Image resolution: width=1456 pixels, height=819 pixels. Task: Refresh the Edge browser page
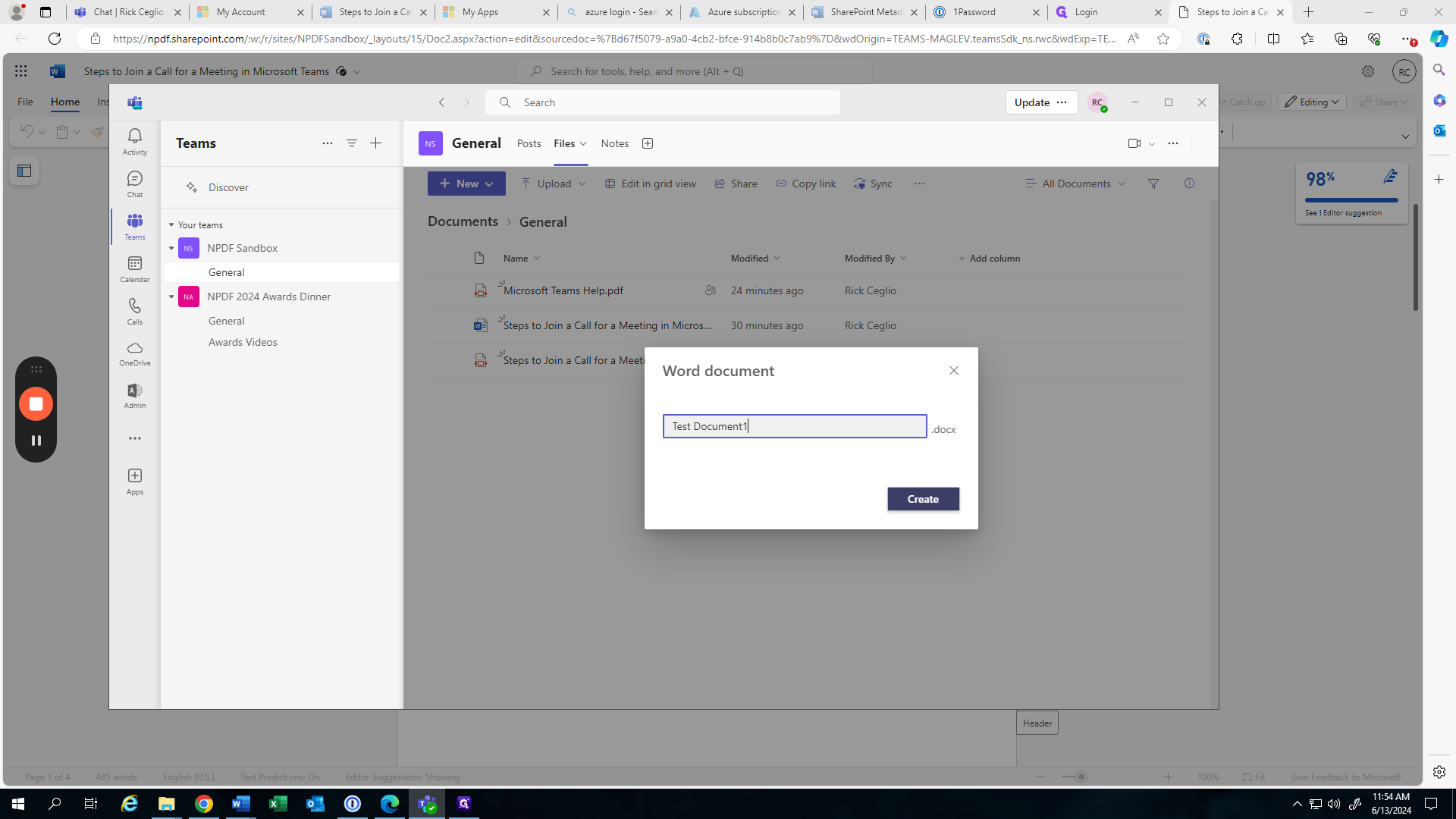tap(55, 39)
